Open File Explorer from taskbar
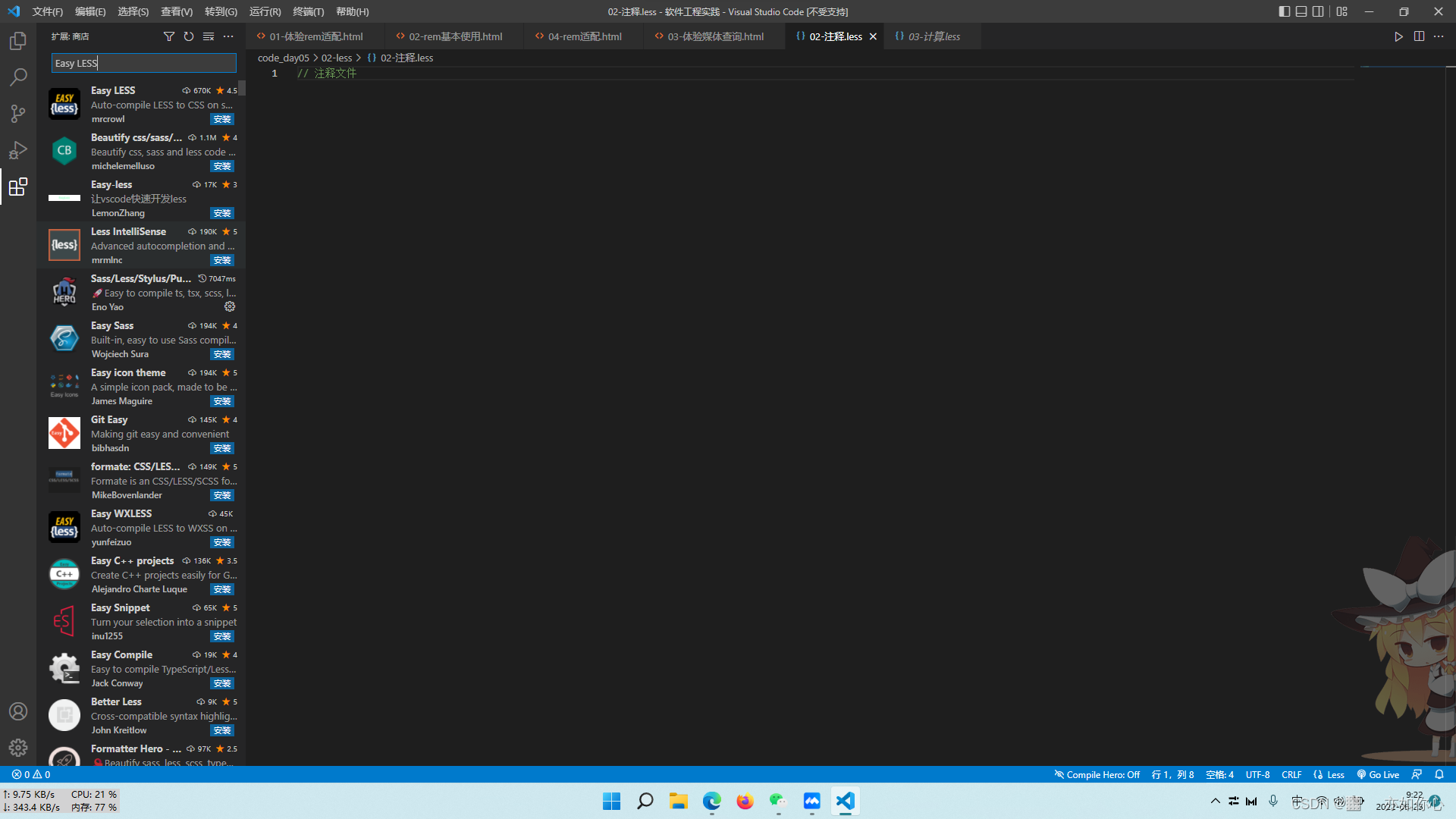Viewport: 1456px width, 819px height. click(678, 801)
